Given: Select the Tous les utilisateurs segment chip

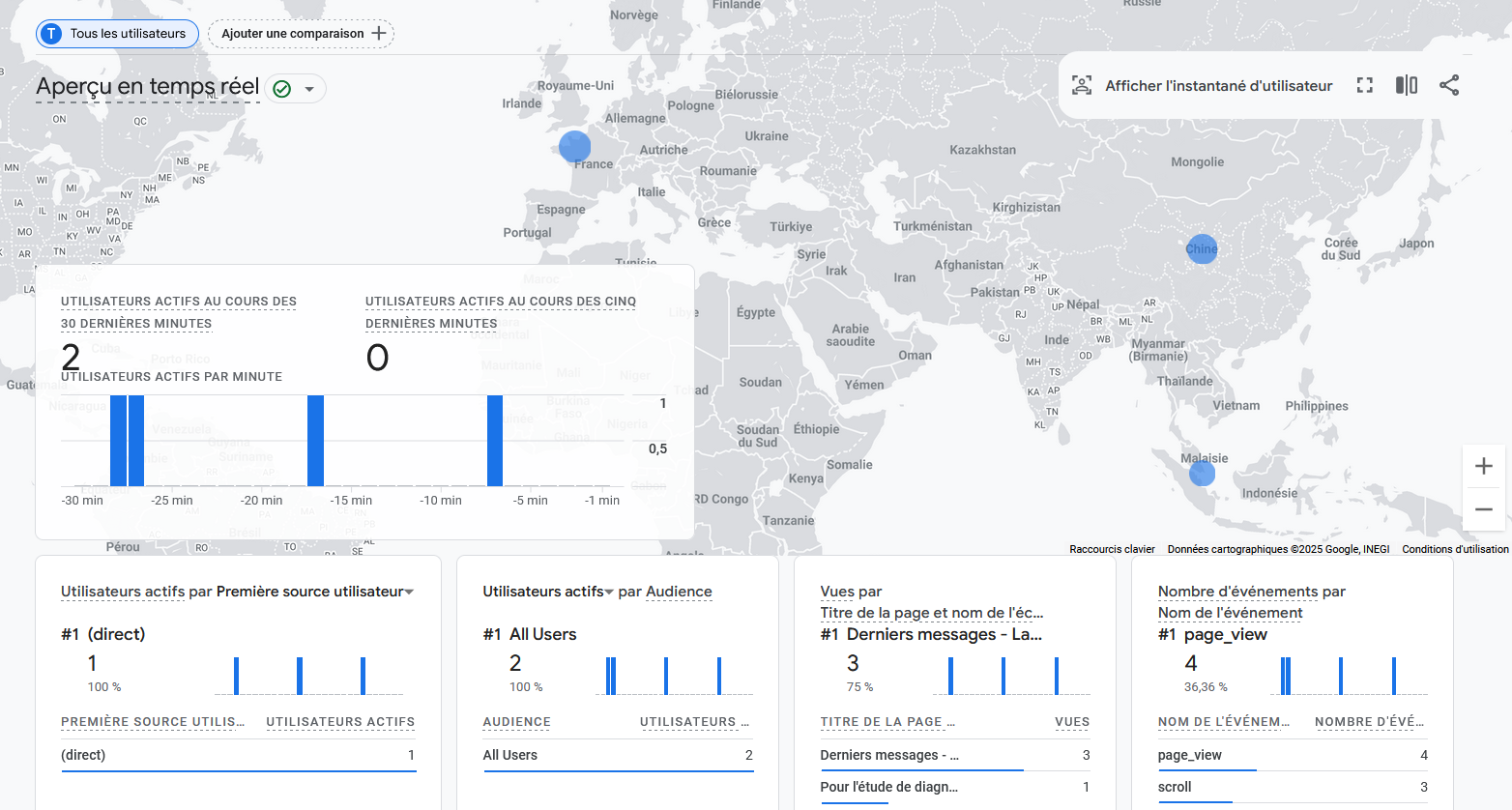Looking at the screenshot, I should pyautogui.click(x=117, y=33).
